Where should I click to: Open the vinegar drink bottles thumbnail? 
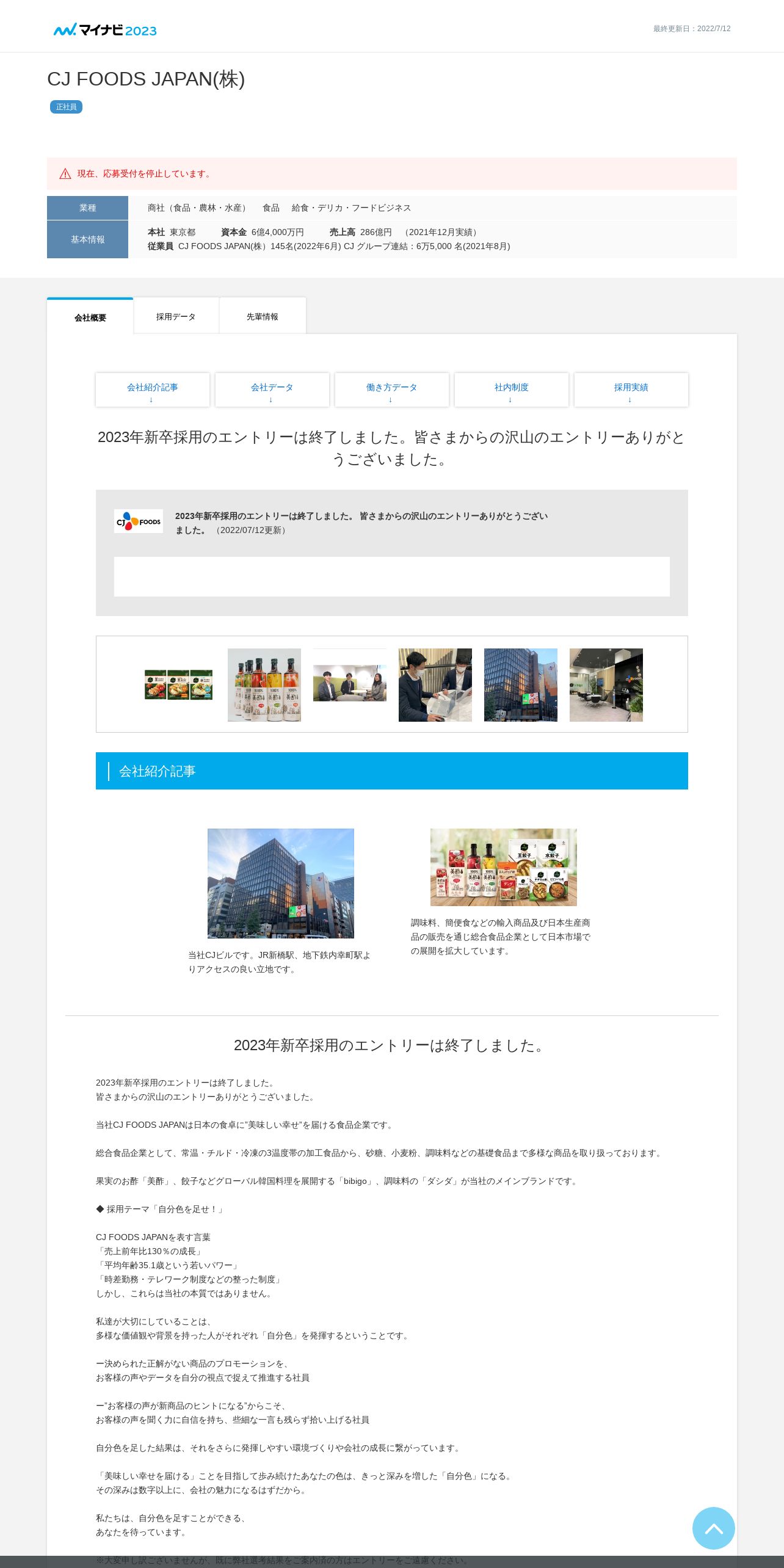pyautogui.click(x=264, y=684)
